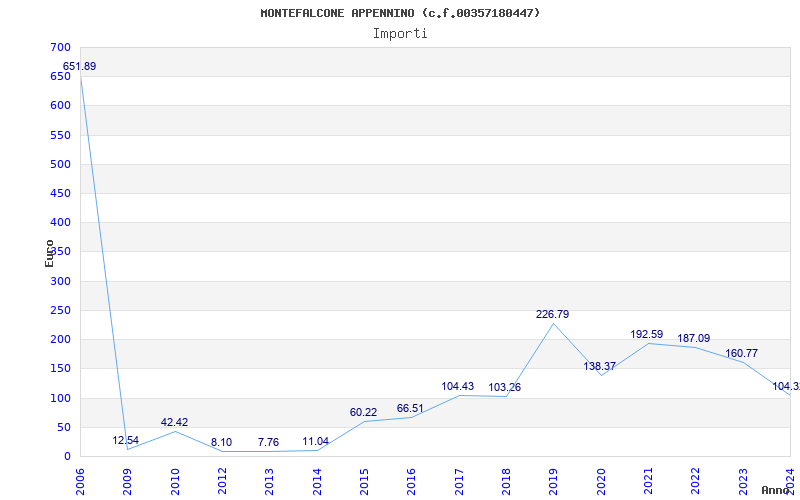
Task: Click the 651.89 data point label
Action: [79, 67]
